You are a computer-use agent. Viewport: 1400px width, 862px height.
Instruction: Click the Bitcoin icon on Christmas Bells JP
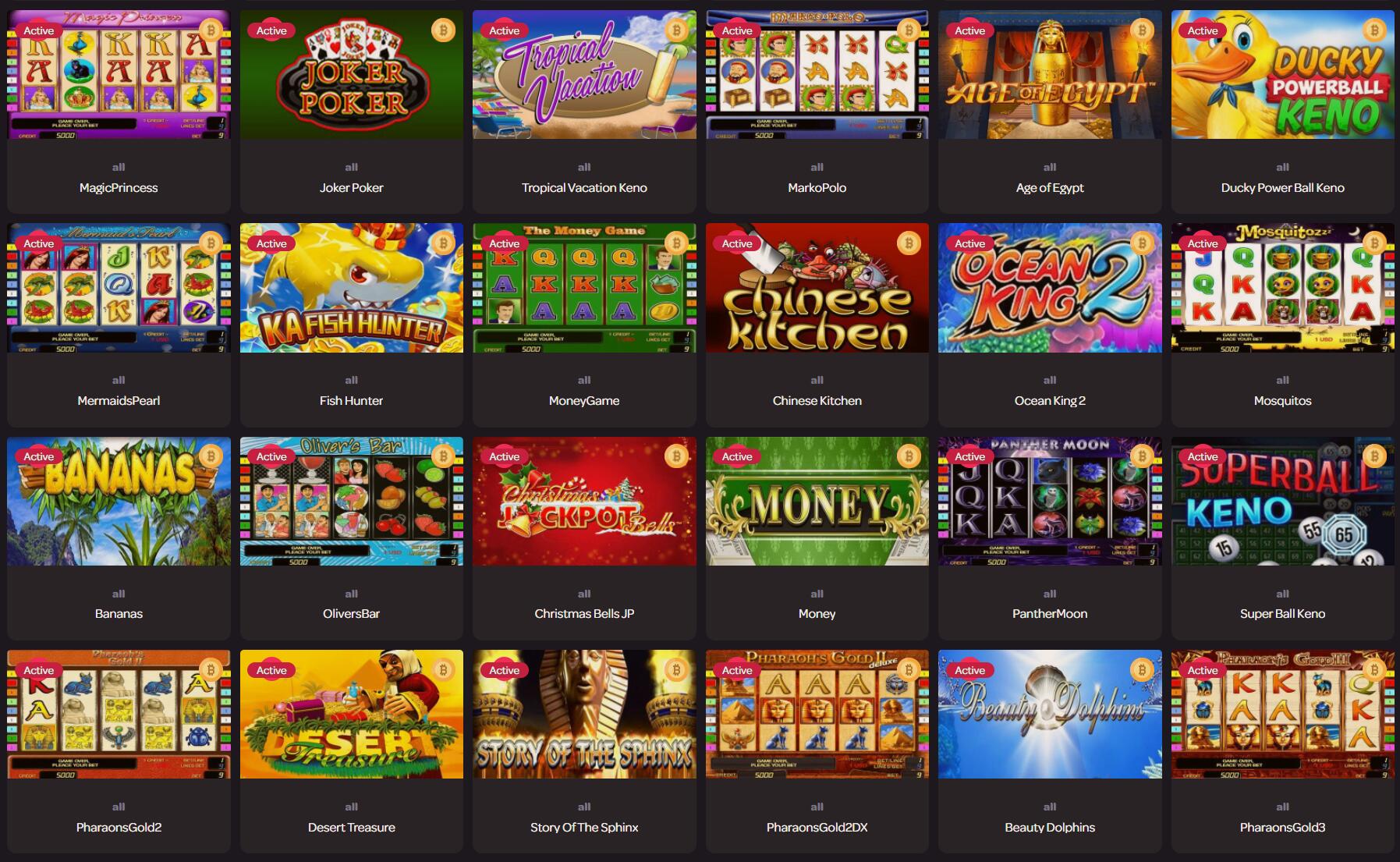click(x=676, y=456)
